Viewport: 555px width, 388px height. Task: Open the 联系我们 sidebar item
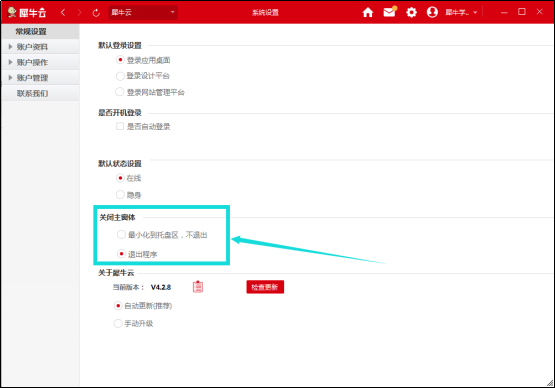(x=40, y=93)
